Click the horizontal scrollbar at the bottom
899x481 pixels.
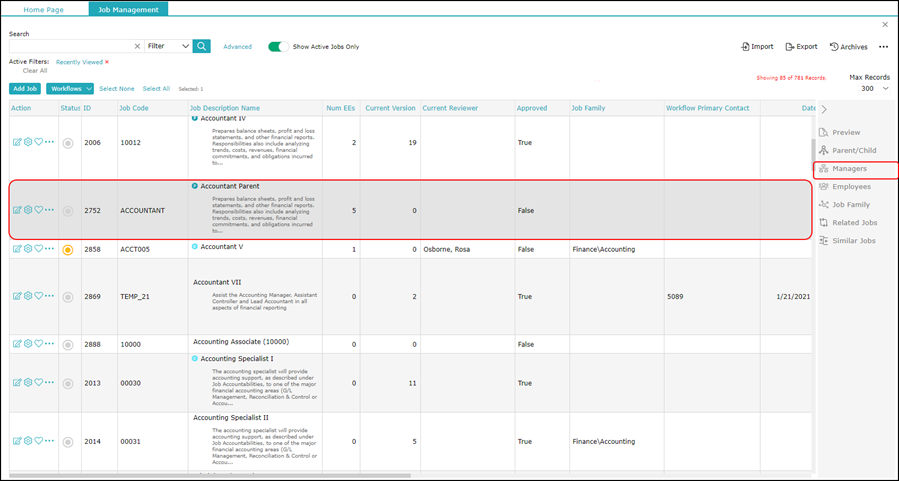[x=210, y=475]
